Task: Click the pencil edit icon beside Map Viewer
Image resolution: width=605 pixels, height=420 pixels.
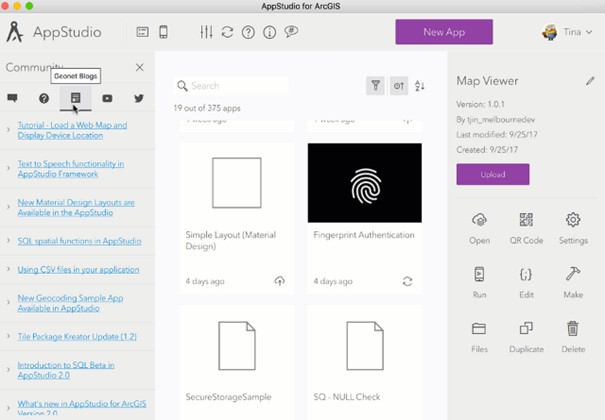Action: [x=590, y=81]
